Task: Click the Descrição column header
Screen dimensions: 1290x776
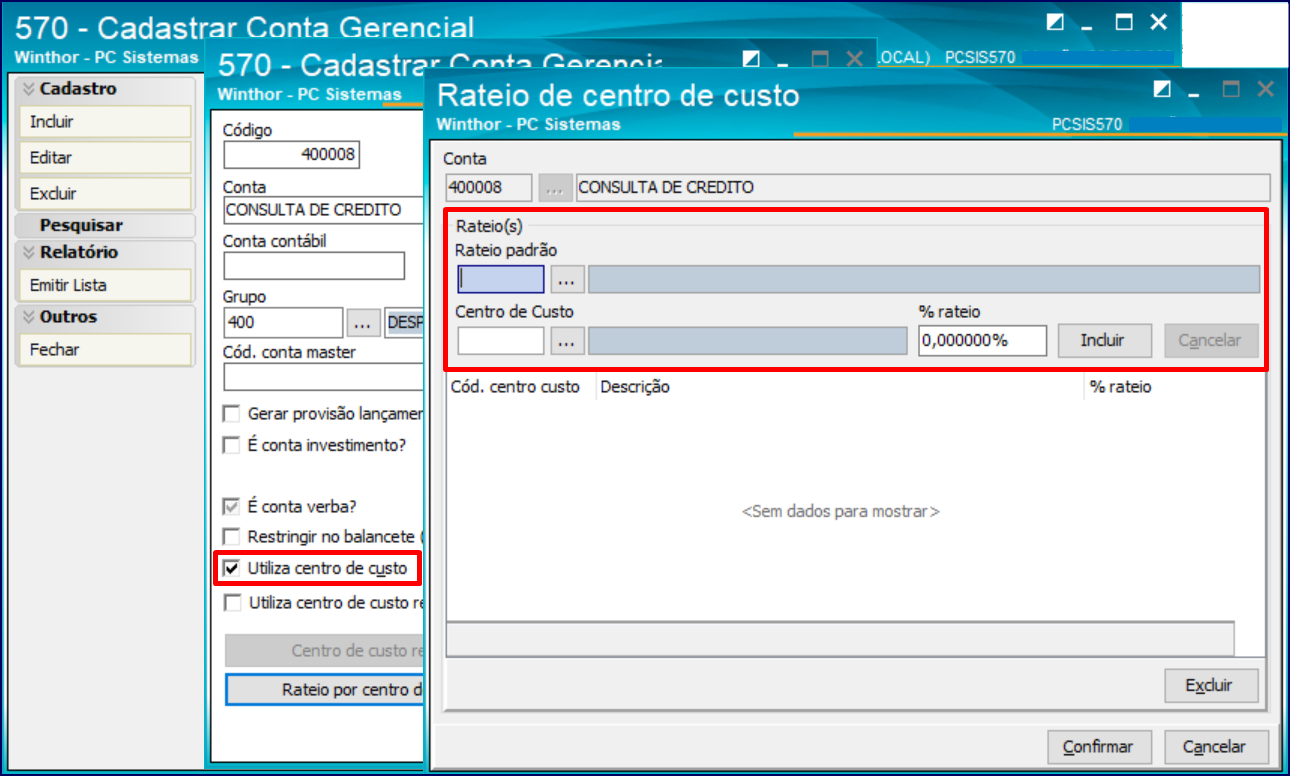Action: pyautogui.click(x=840, y=387)
